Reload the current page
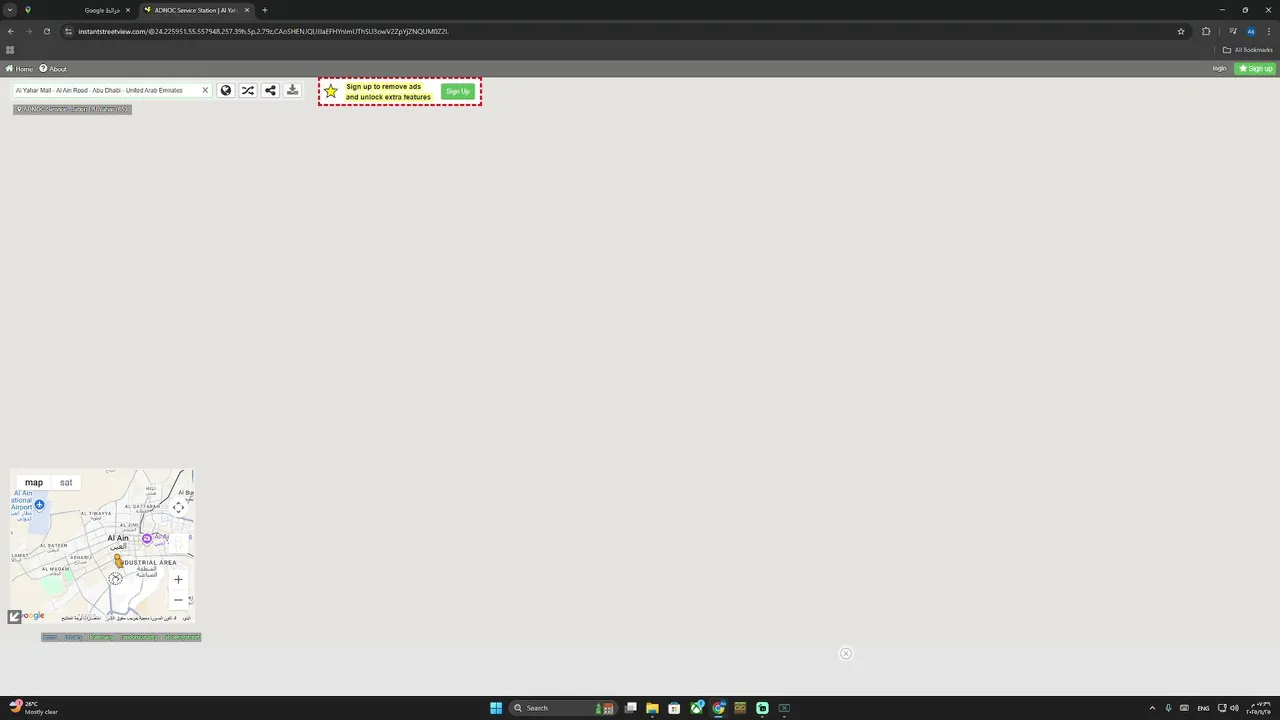The width and height of the screenshot is (1280, 720). [x=46, y=31]
